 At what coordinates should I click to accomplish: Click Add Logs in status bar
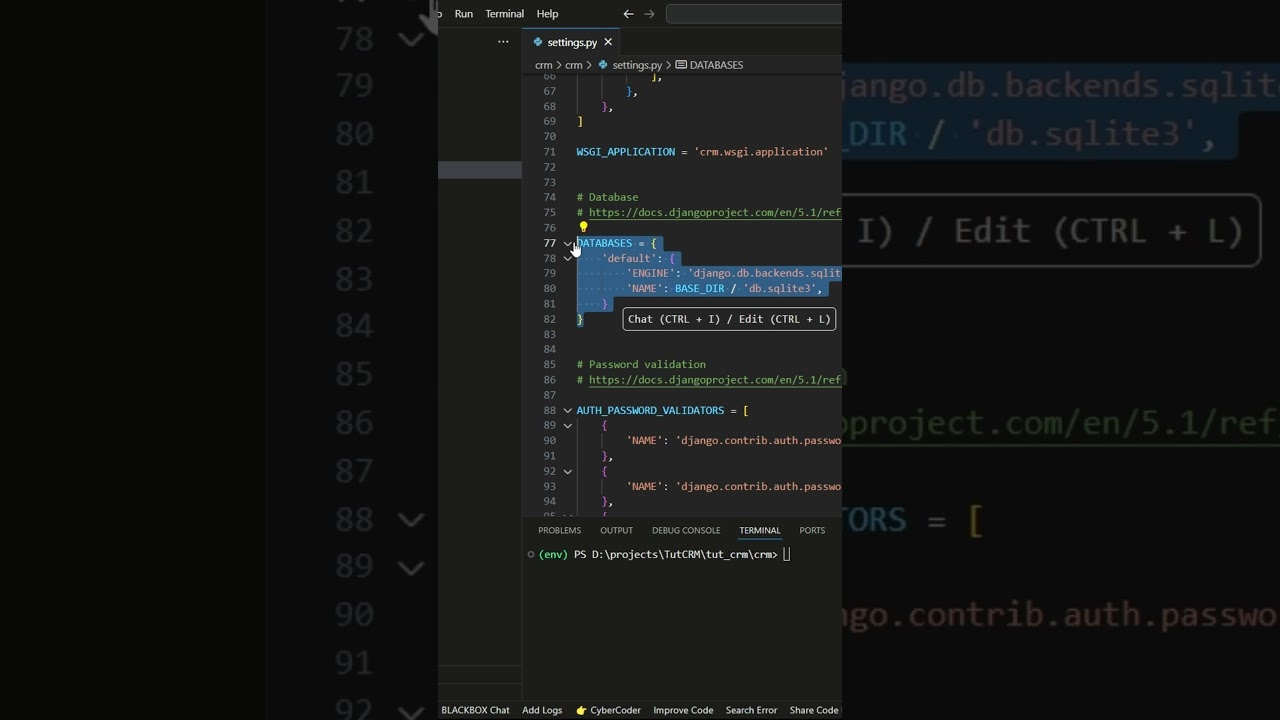point(542,710)
